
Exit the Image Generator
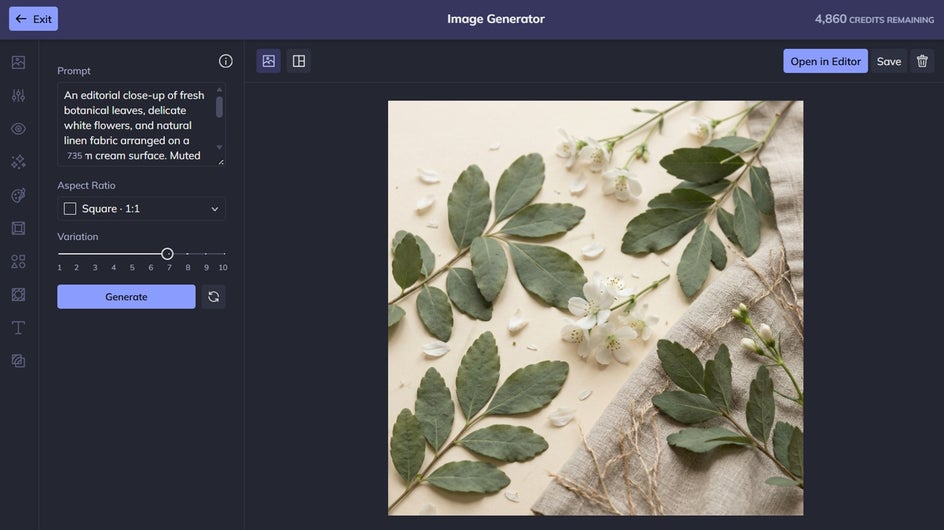33,19
